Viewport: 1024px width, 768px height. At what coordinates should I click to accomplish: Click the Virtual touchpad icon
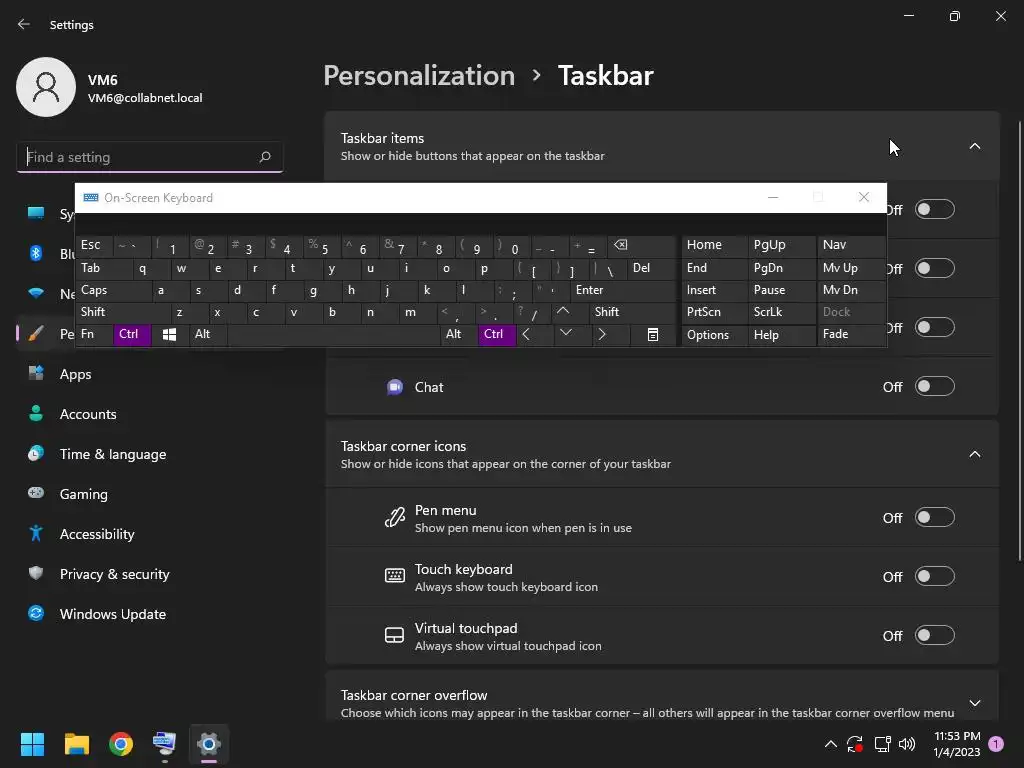click(x=394, y=635)
